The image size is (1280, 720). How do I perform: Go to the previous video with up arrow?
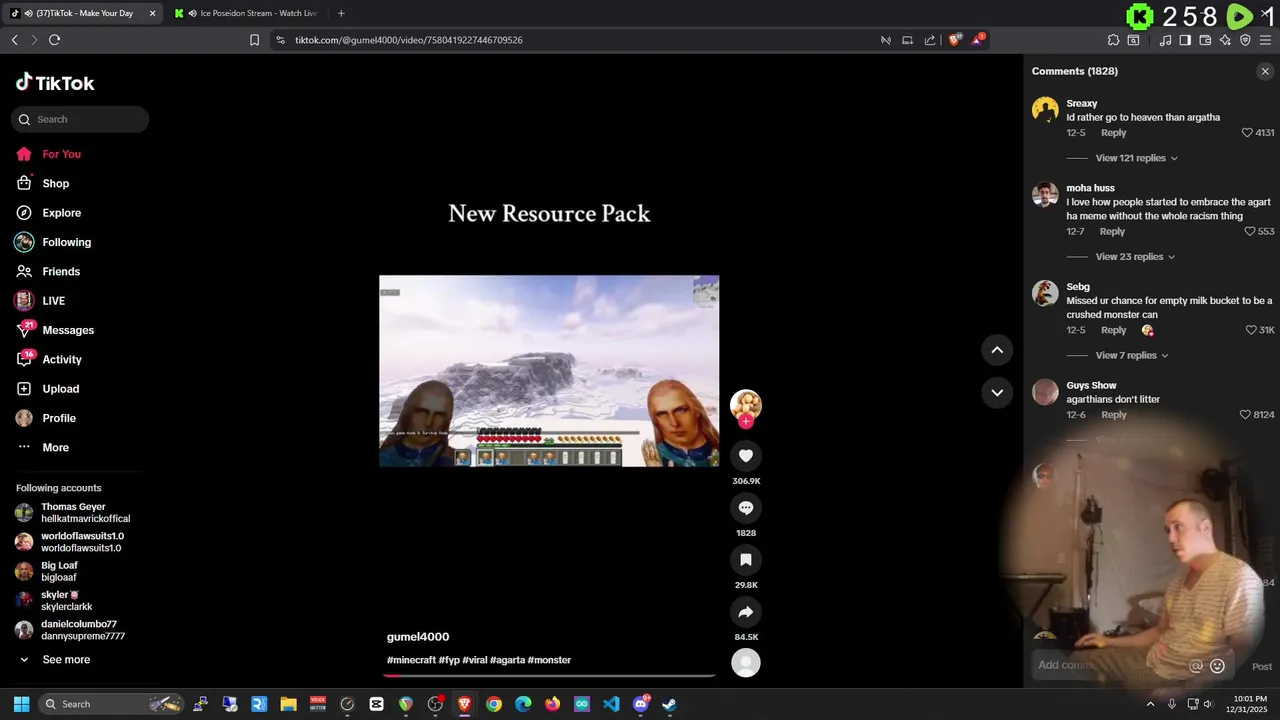coord(997,350)
